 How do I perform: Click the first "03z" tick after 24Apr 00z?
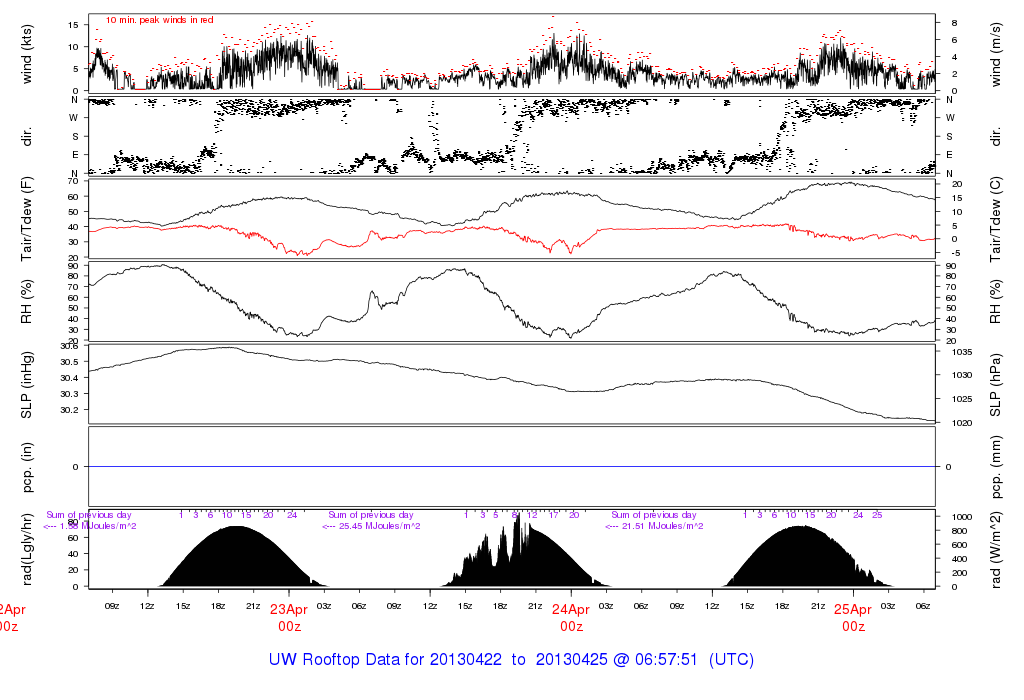click(x=606, y=606)
